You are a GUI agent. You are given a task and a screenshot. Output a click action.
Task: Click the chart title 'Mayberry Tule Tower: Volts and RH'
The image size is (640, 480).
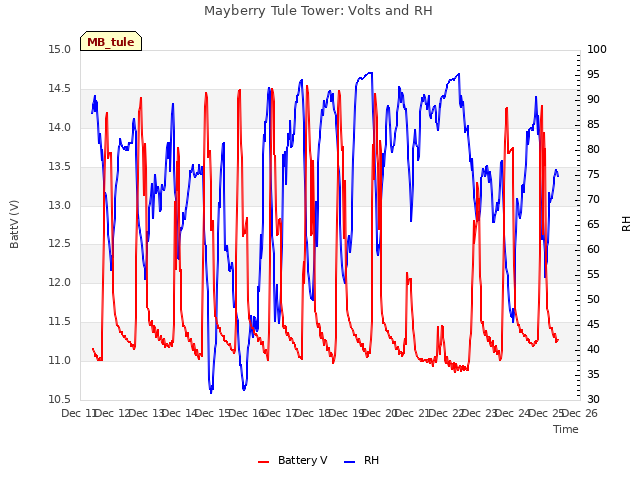pyautogui.click(x=318, y=11)
